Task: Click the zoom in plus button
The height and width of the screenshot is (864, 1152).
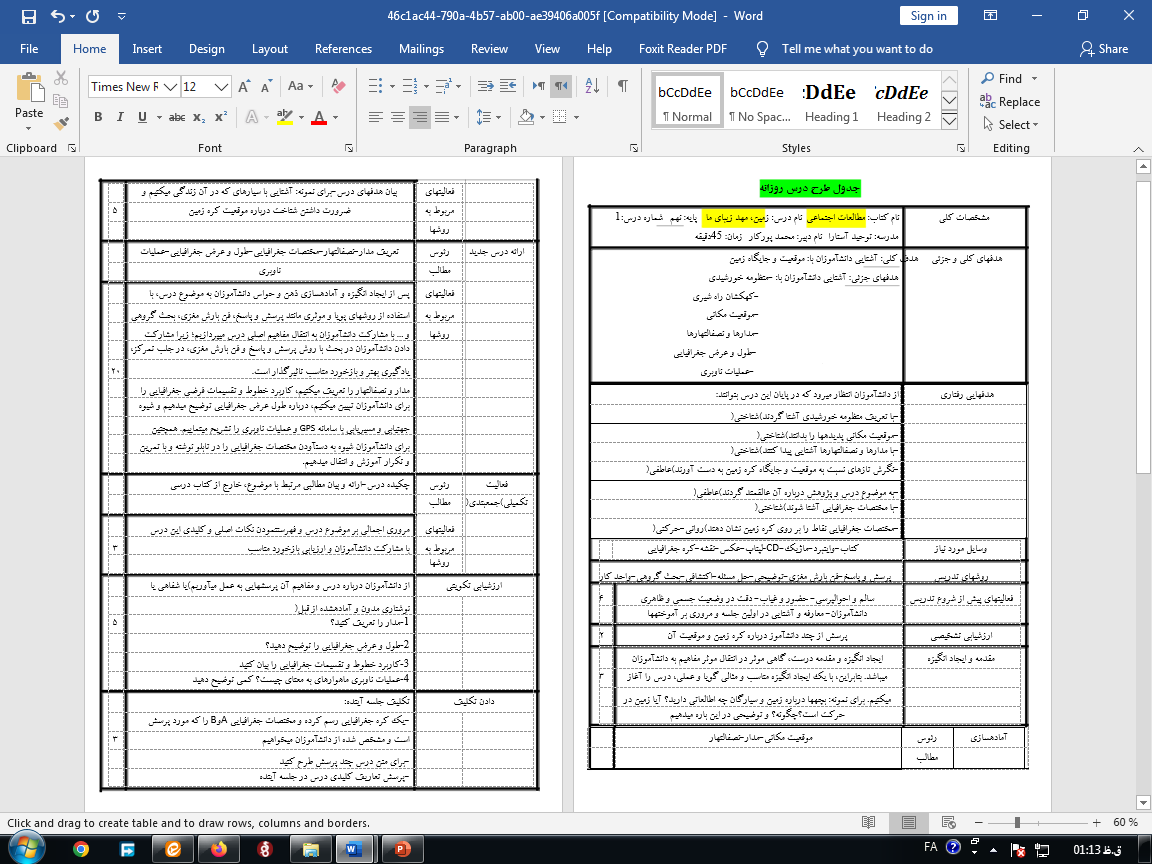Action: click(1097, 822)
